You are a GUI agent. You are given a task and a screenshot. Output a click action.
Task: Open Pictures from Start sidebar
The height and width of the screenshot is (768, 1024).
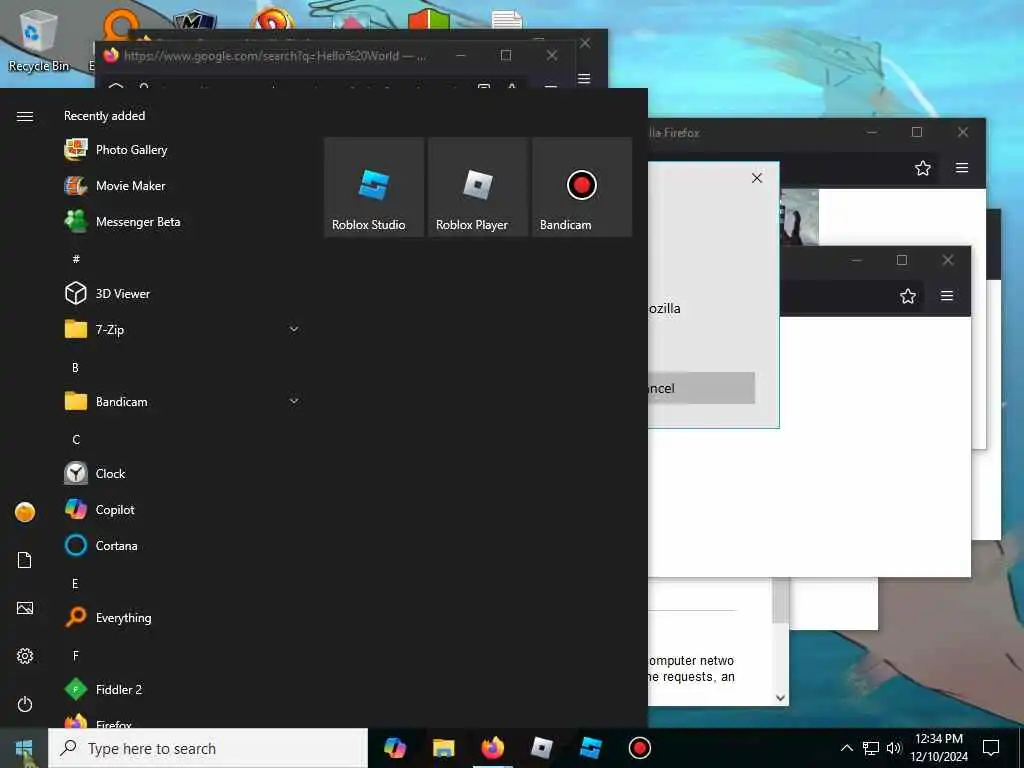coord(25,608)
